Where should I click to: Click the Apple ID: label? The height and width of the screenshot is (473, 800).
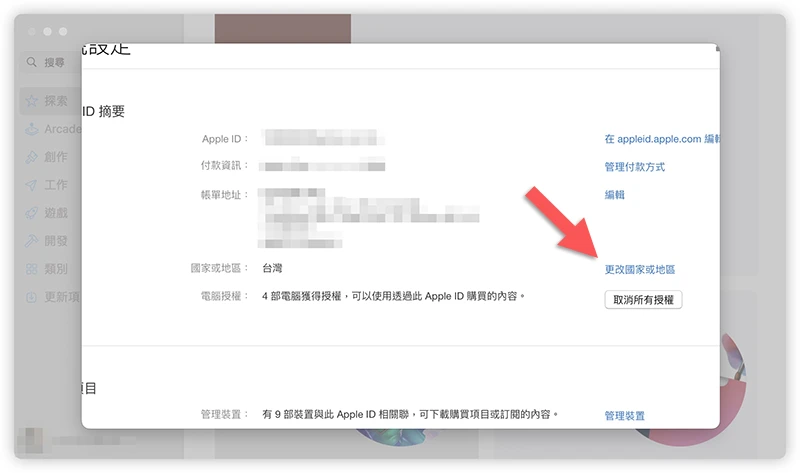coord(225,139)
